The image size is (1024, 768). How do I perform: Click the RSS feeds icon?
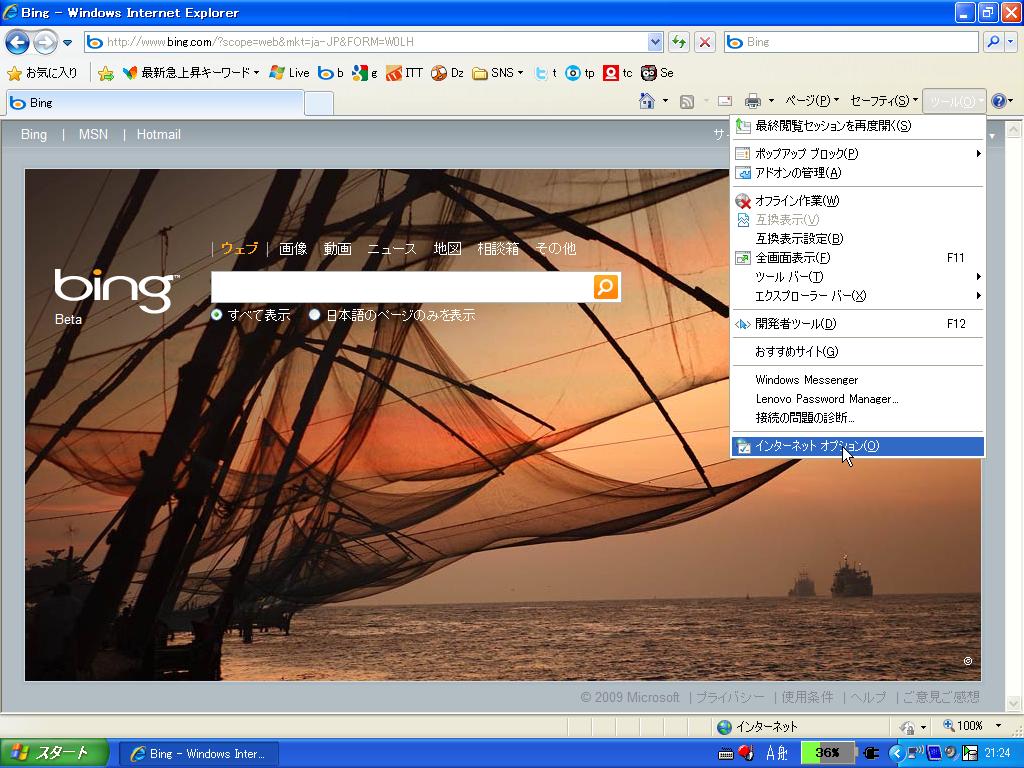(687, 101)
